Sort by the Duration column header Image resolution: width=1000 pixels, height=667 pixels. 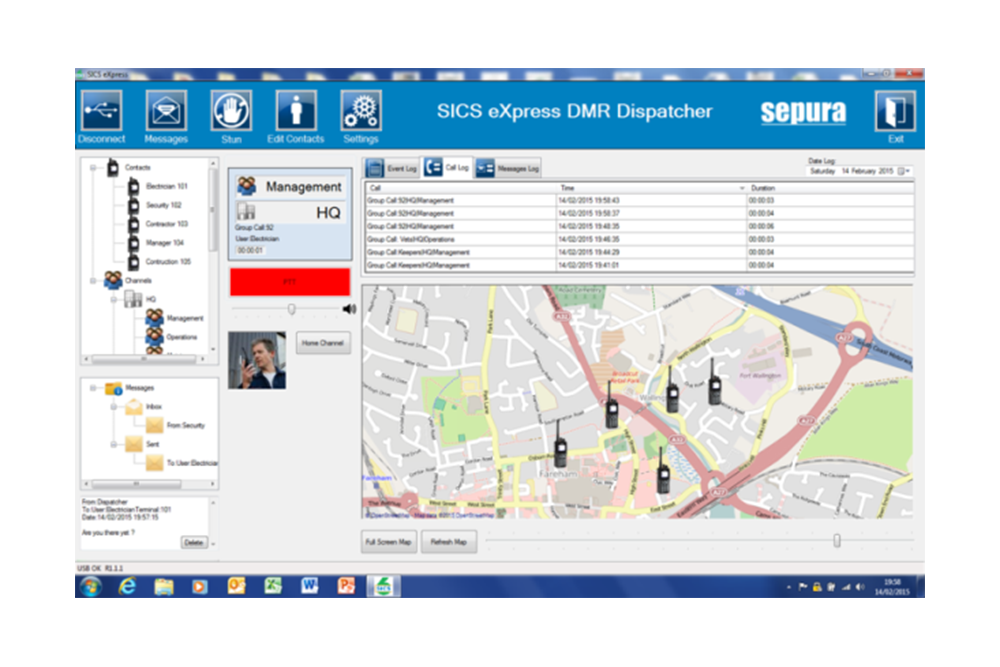tap(830, 188)
